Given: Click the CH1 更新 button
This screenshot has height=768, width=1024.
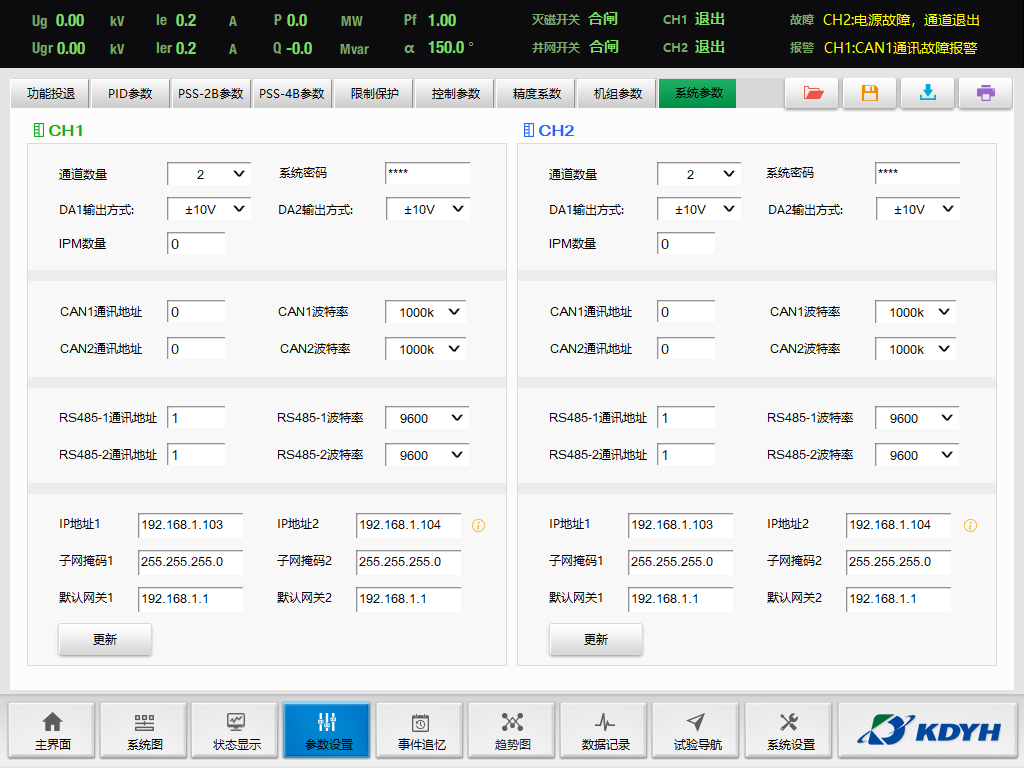Looking at the screenshot, I should [x=105, y=639].
